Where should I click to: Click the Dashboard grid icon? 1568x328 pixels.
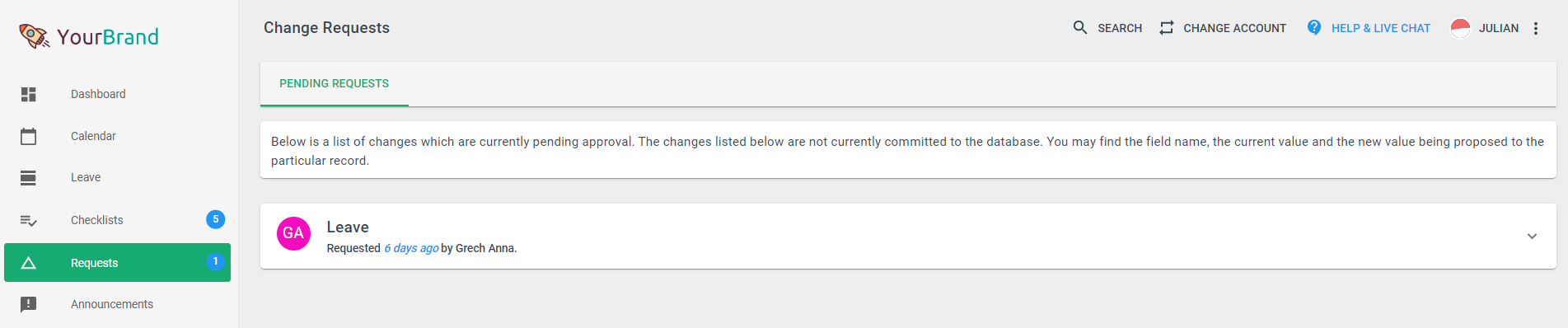point(28,94)
